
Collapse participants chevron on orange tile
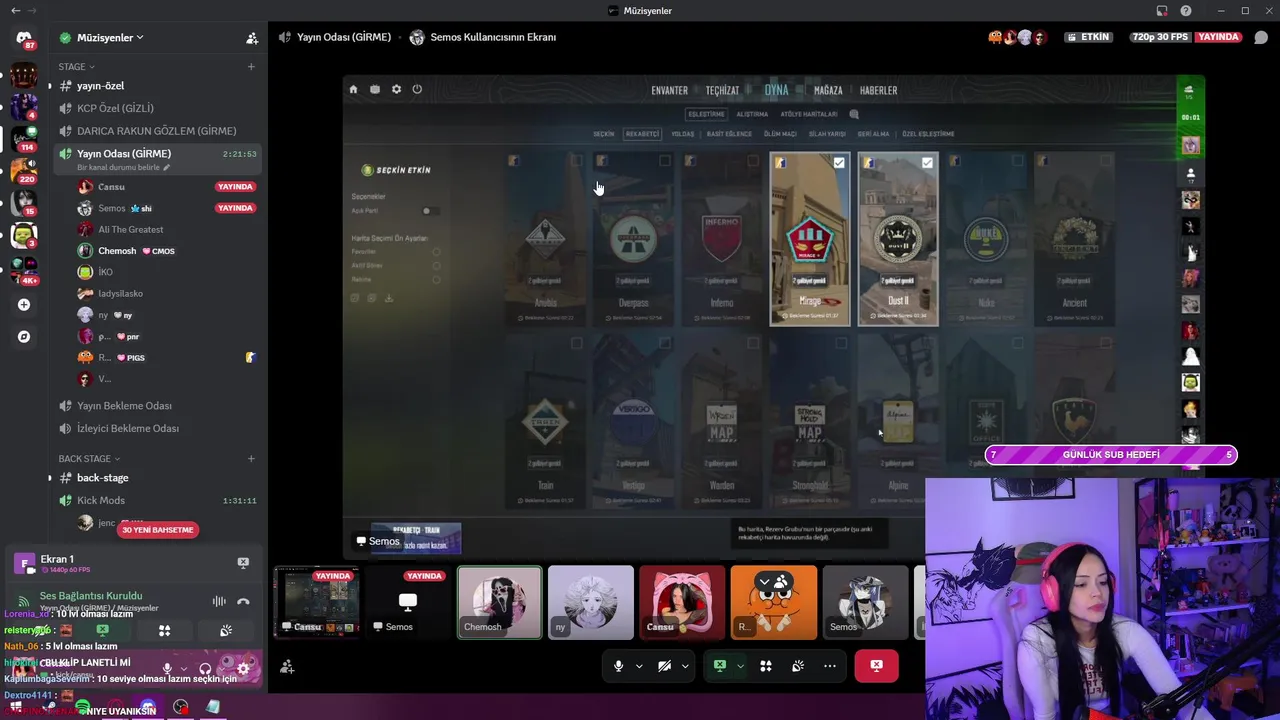(765, 581)
